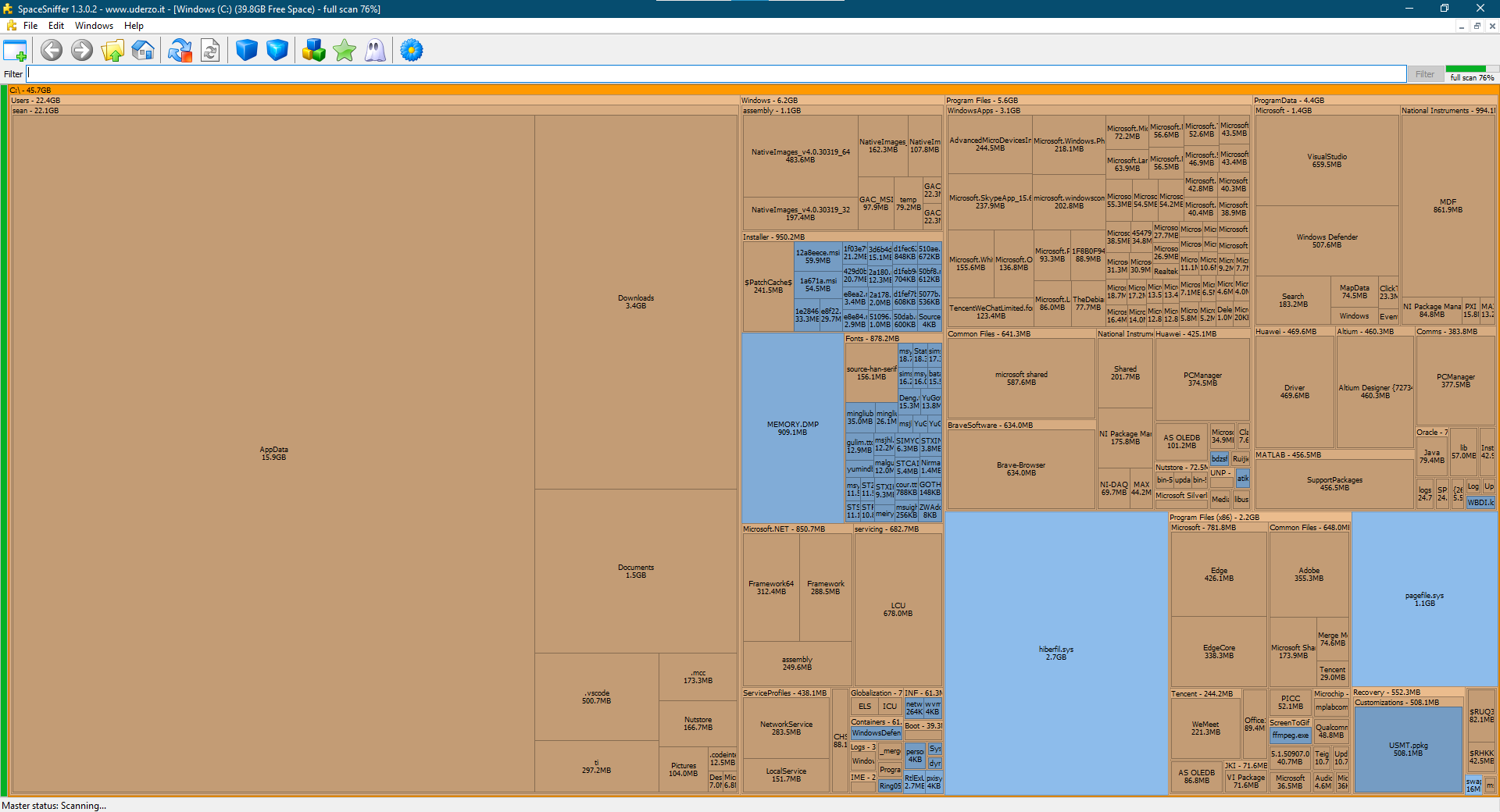1500x812 pixels.
Task: Go forward using the right arrow
Action: pos(81,51)
